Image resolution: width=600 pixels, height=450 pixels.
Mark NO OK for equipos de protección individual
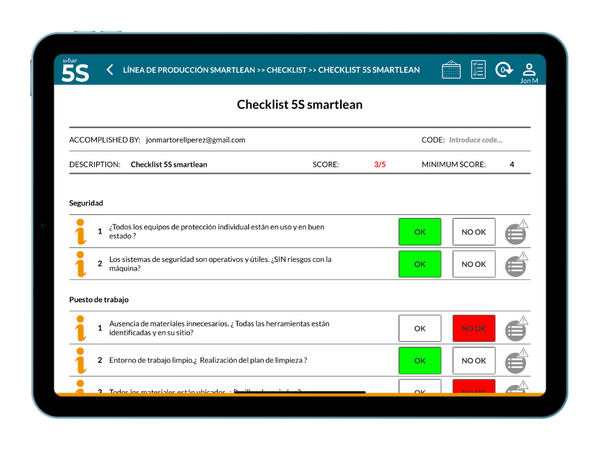474,232
